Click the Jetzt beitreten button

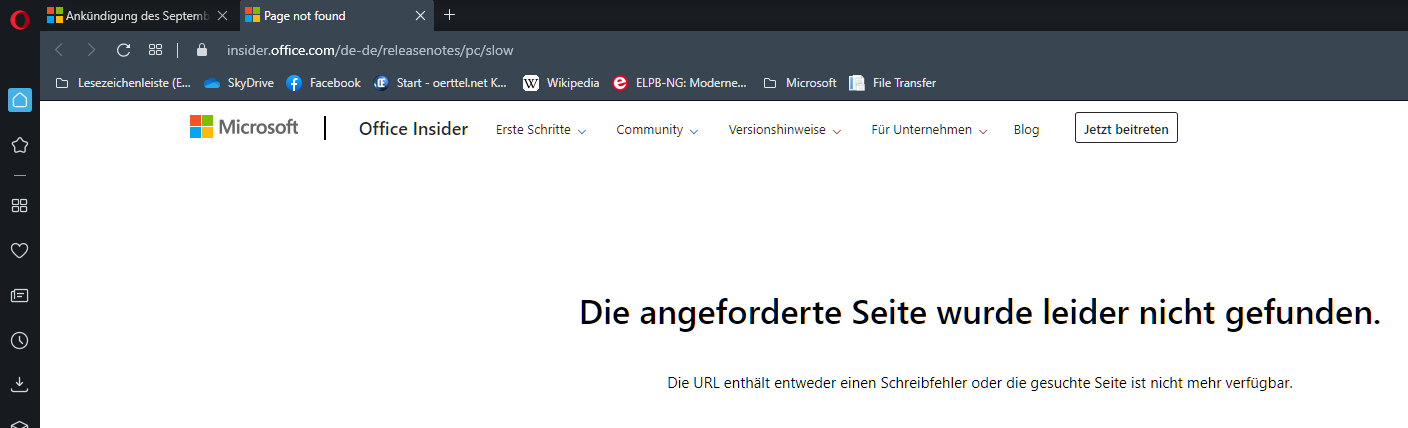tap(1126, 129)
